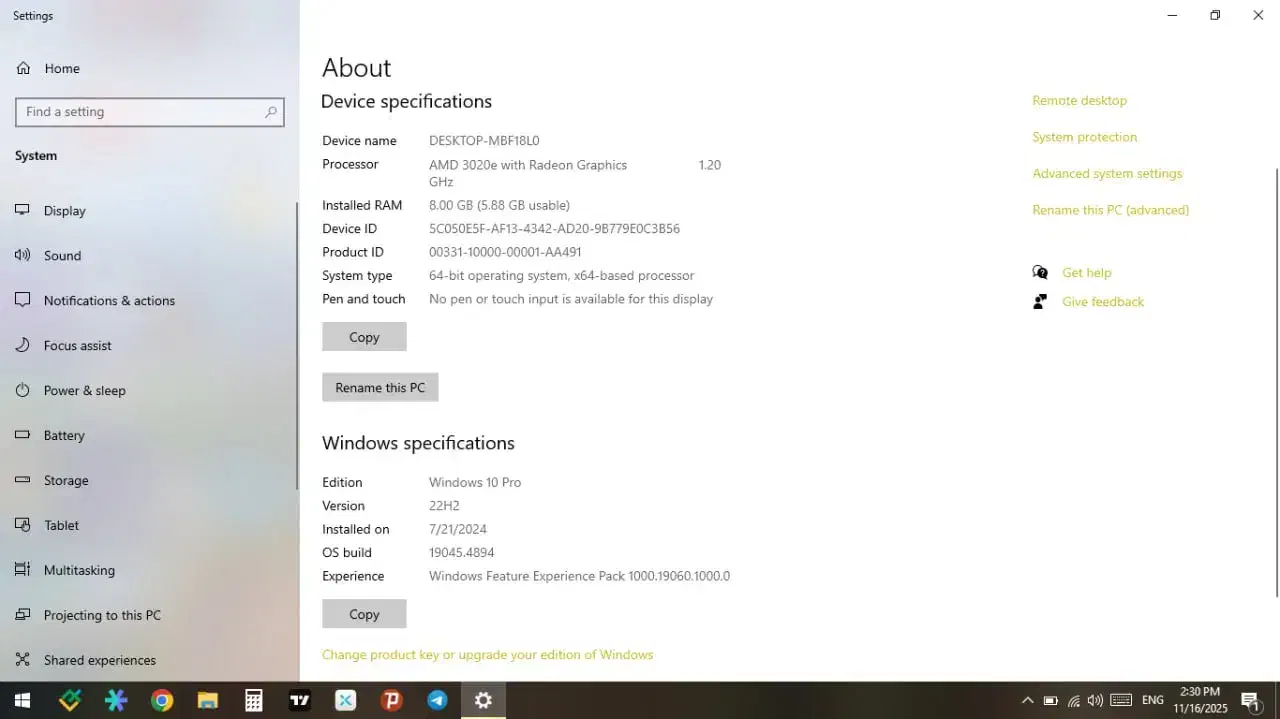Viewport: 1280px width, 719px height.
Task: Copy the Device specifications
Action: pos(364,337)
